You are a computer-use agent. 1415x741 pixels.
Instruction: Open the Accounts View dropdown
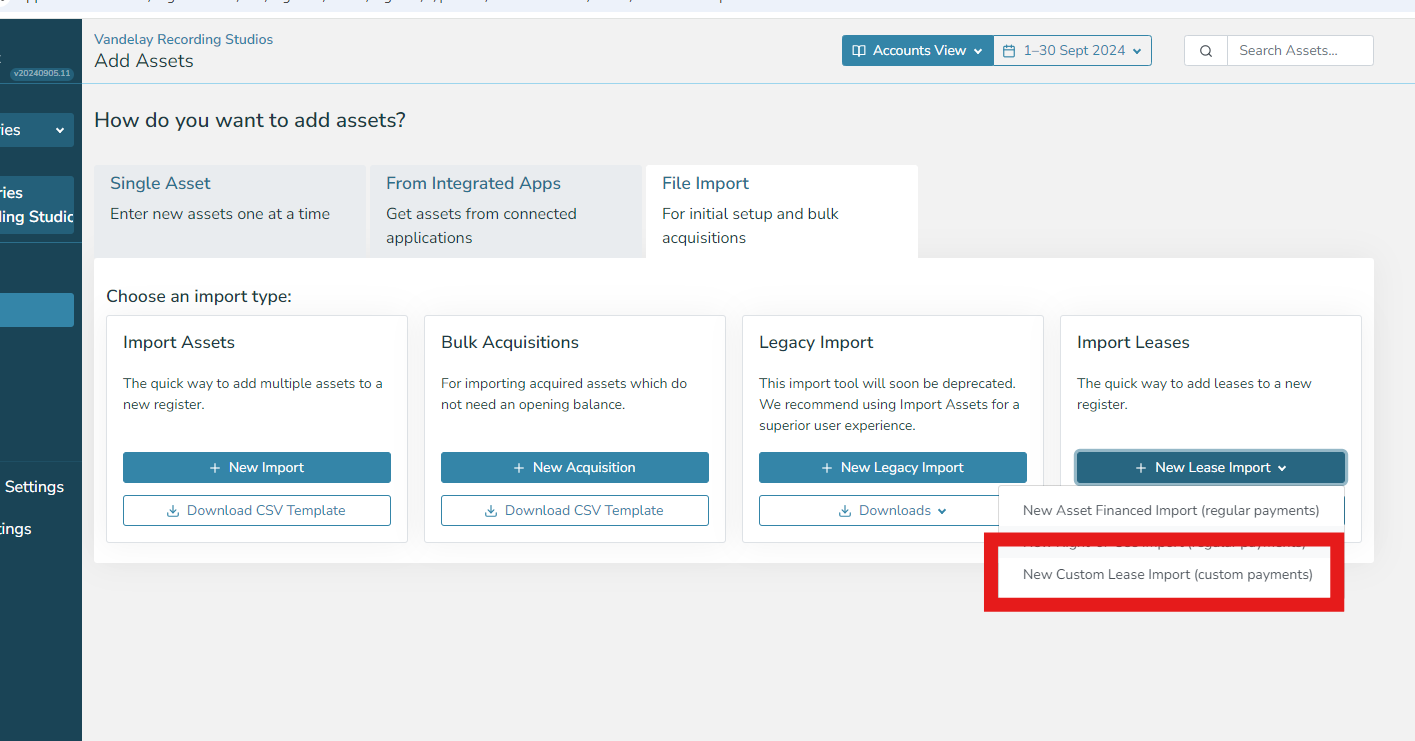(918, 51)
